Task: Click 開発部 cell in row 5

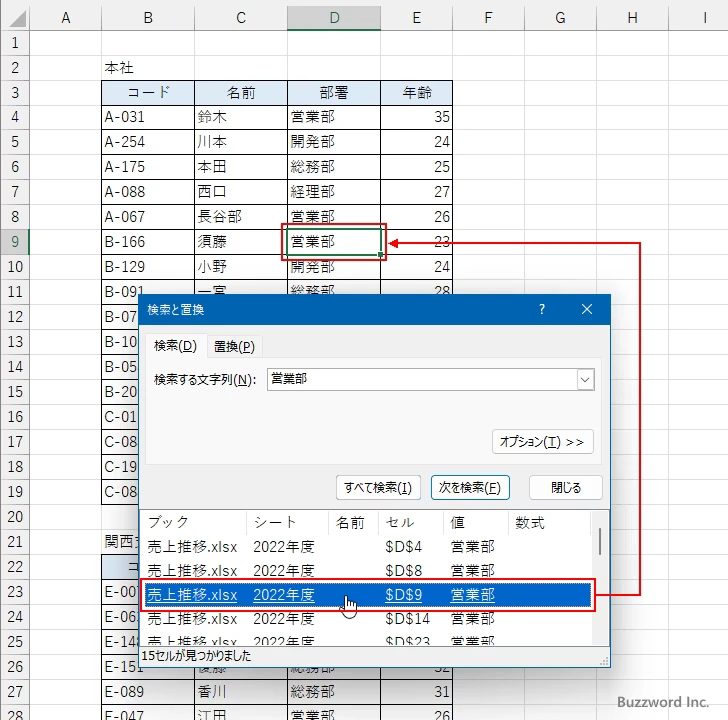Action: click(334, 142)
